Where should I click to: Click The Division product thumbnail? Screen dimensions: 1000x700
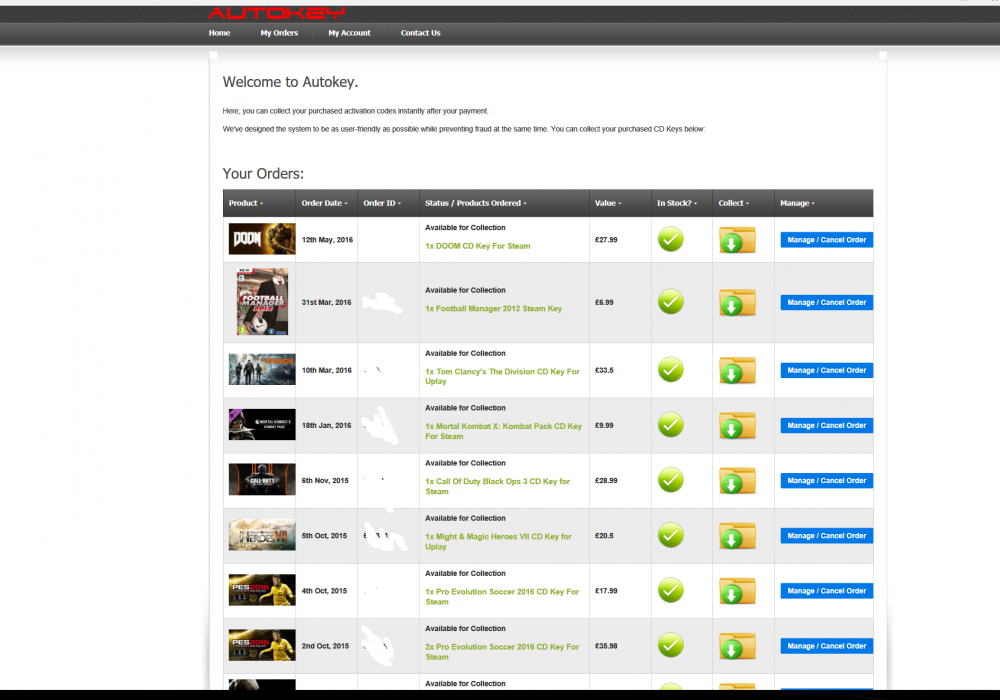[262, 370]
